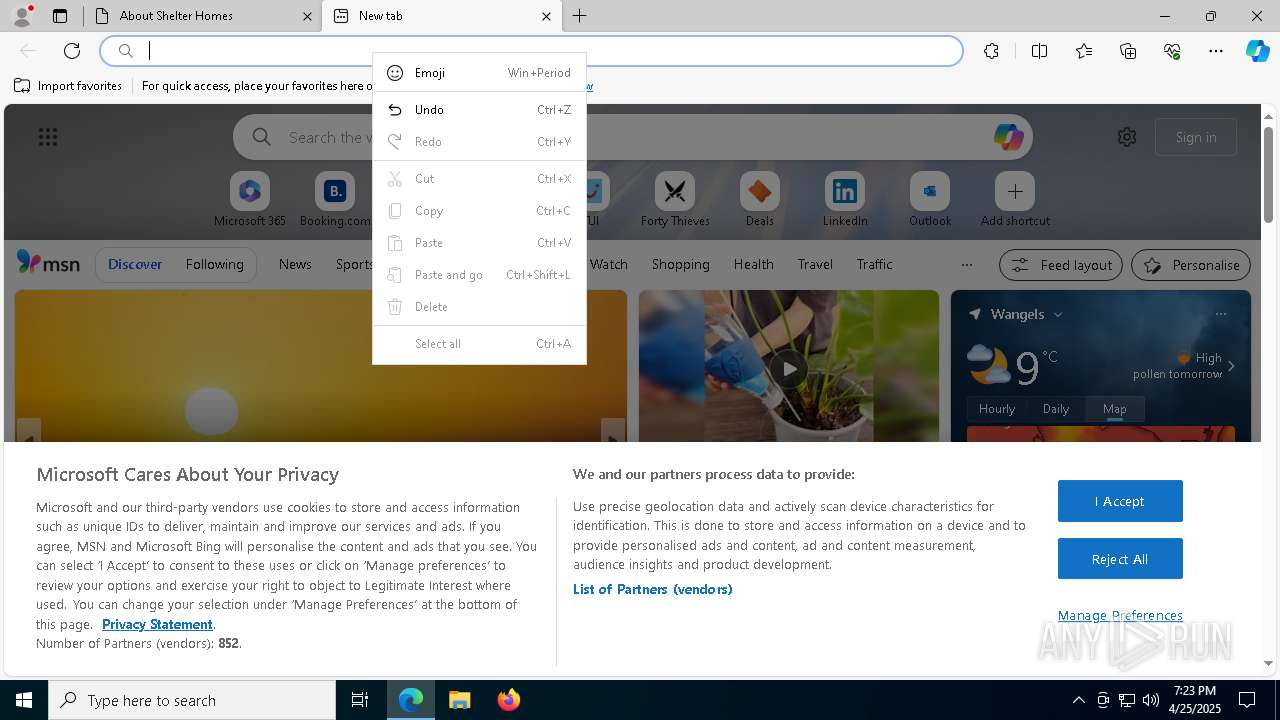This screenshot has width=1280, height=720.
Task: Open the Feed layout options
Action: [x=1061, y=265]
